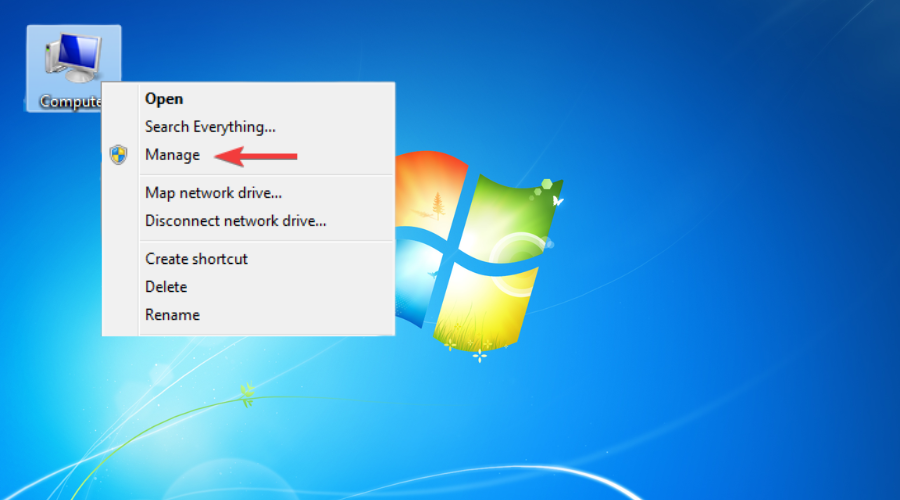Click the UAC shield icon beside Manage

pyautogui.click(x=118, y=155)
